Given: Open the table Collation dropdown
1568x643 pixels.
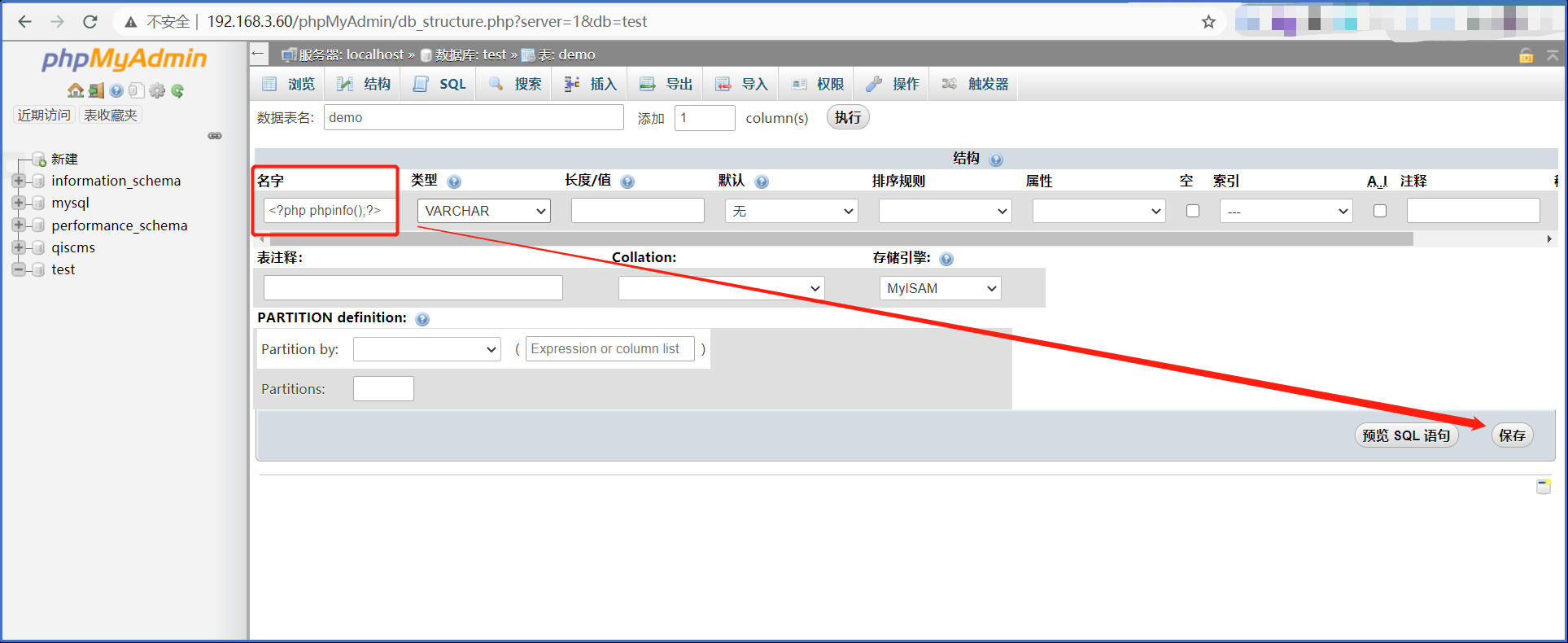Looking at the screenshot, I should point(722,288).
